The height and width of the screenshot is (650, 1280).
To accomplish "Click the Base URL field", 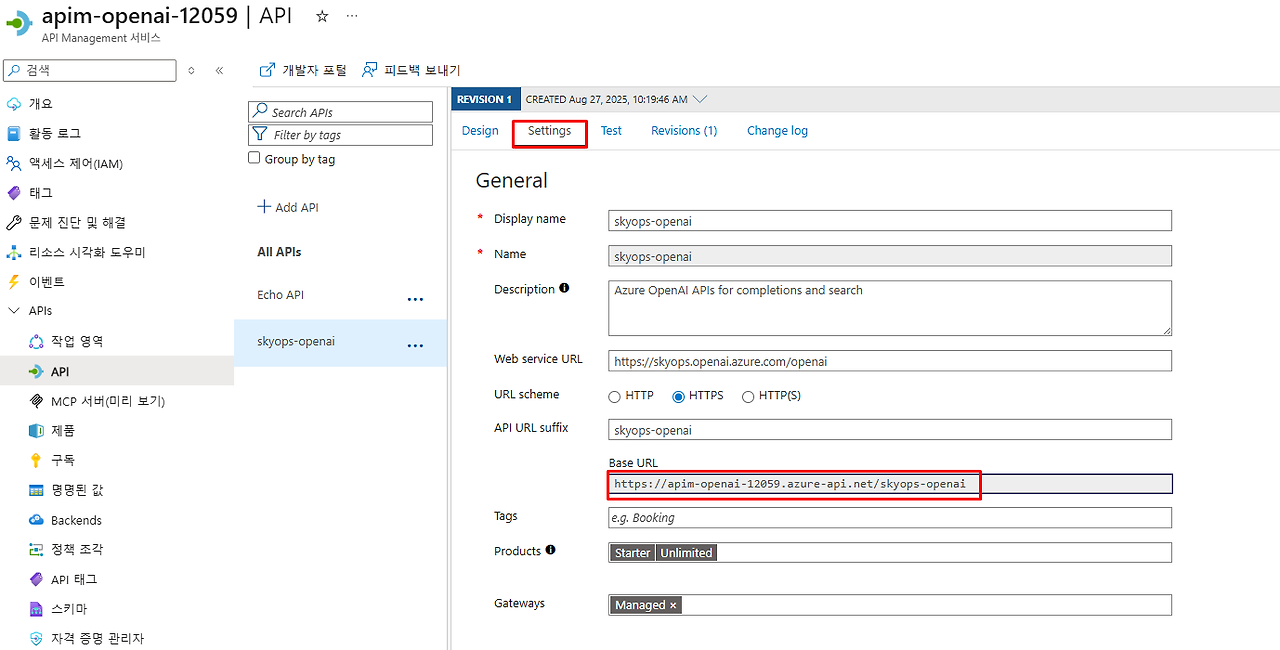I will [890, 484].
